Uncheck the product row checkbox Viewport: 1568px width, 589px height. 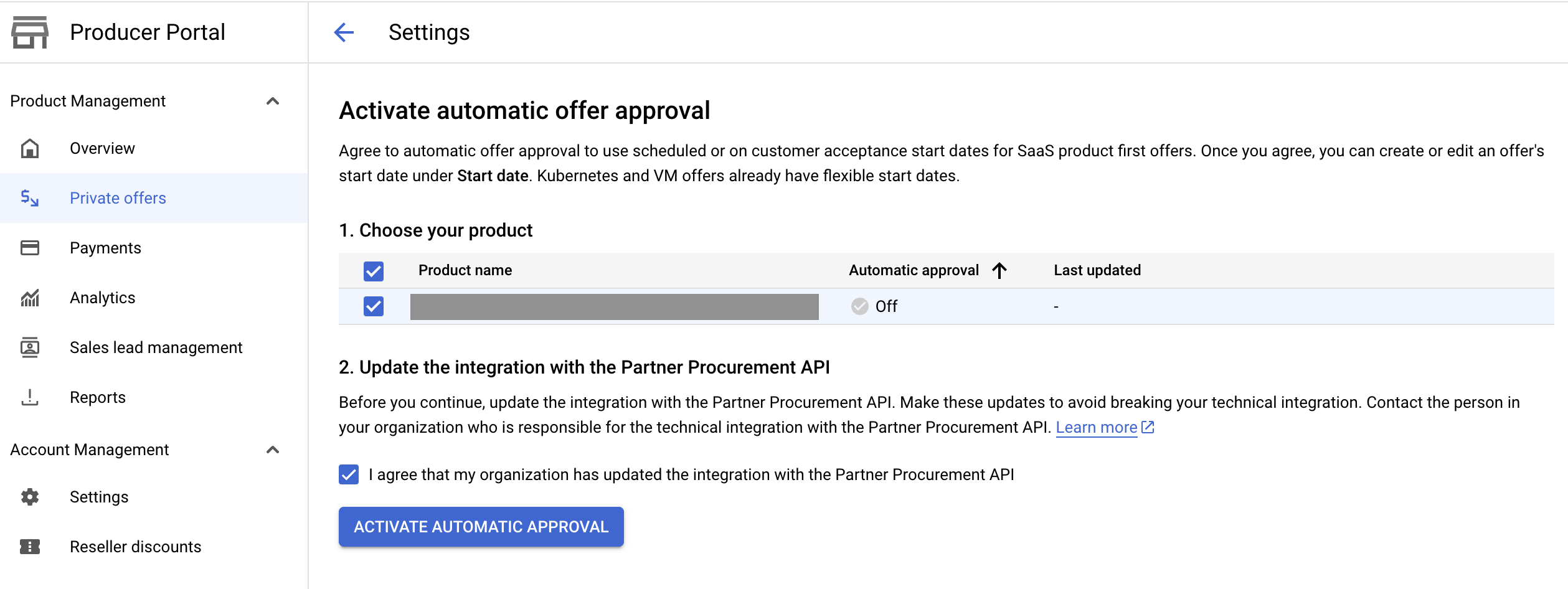tap(374, 306)
